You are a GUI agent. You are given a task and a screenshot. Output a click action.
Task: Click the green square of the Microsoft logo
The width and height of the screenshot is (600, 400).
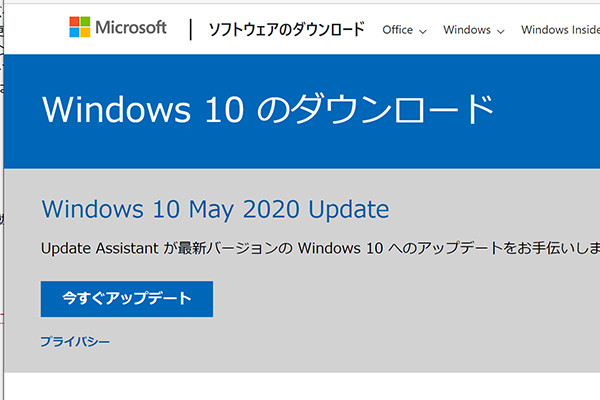pos(85,22)
